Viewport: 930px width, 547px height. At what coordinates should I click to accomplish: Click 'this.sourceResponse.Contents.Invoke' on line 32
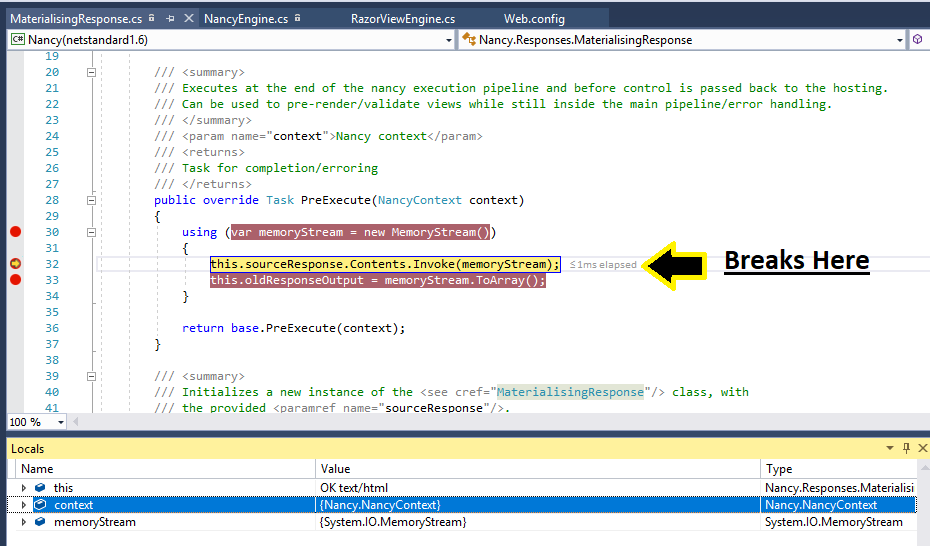coord(333,265)
